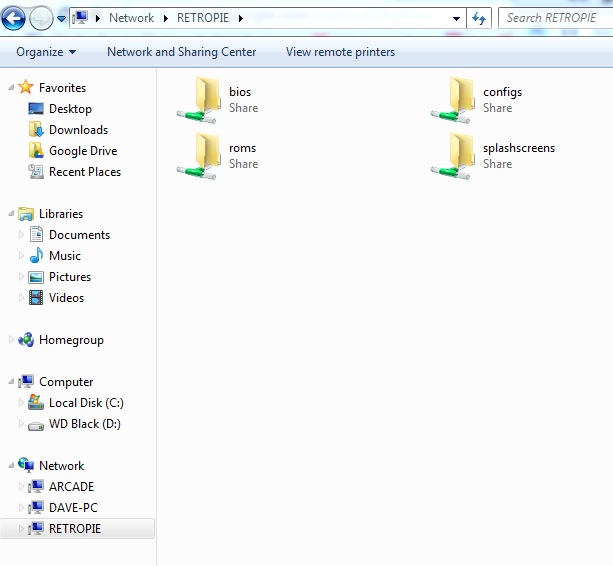The width and height of the screenshot is (613, 566).
Task: Open Google Drive in Favorites
Action: 83,151
